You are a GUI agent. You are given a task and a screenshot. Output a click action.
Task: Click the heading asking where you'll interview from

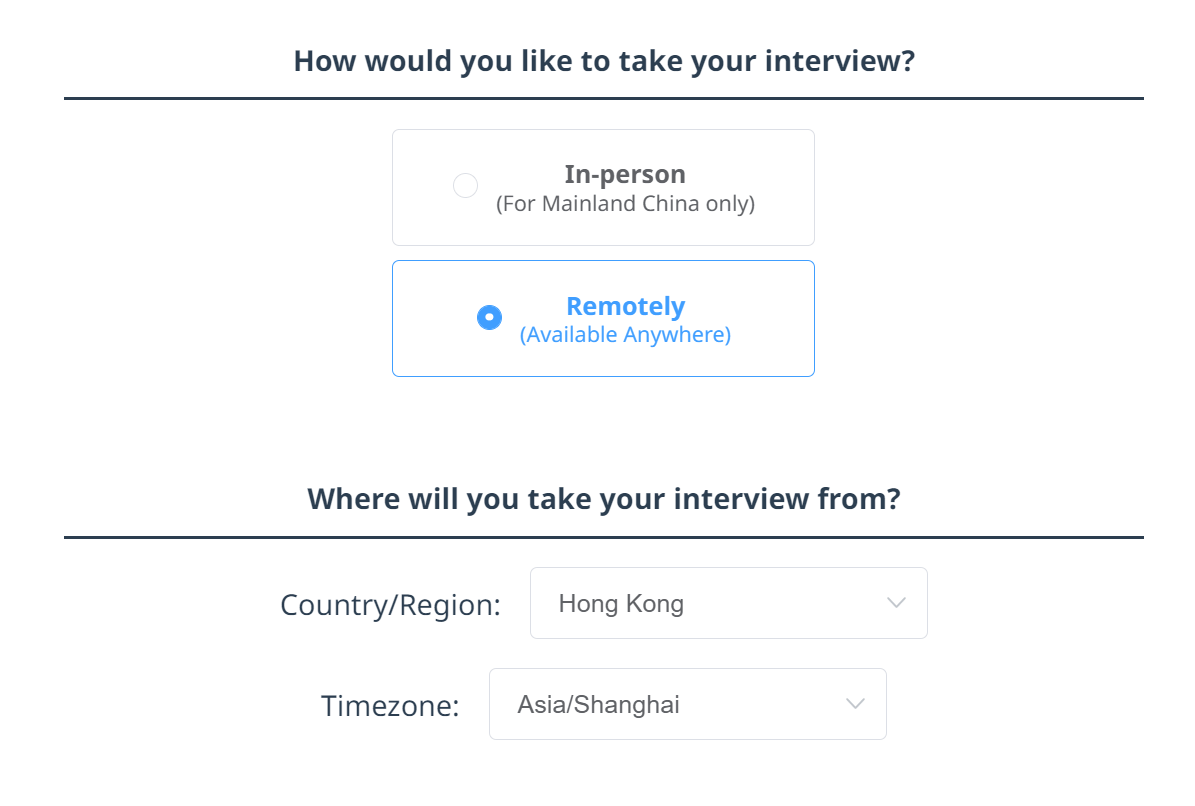[x=604, y=498]
